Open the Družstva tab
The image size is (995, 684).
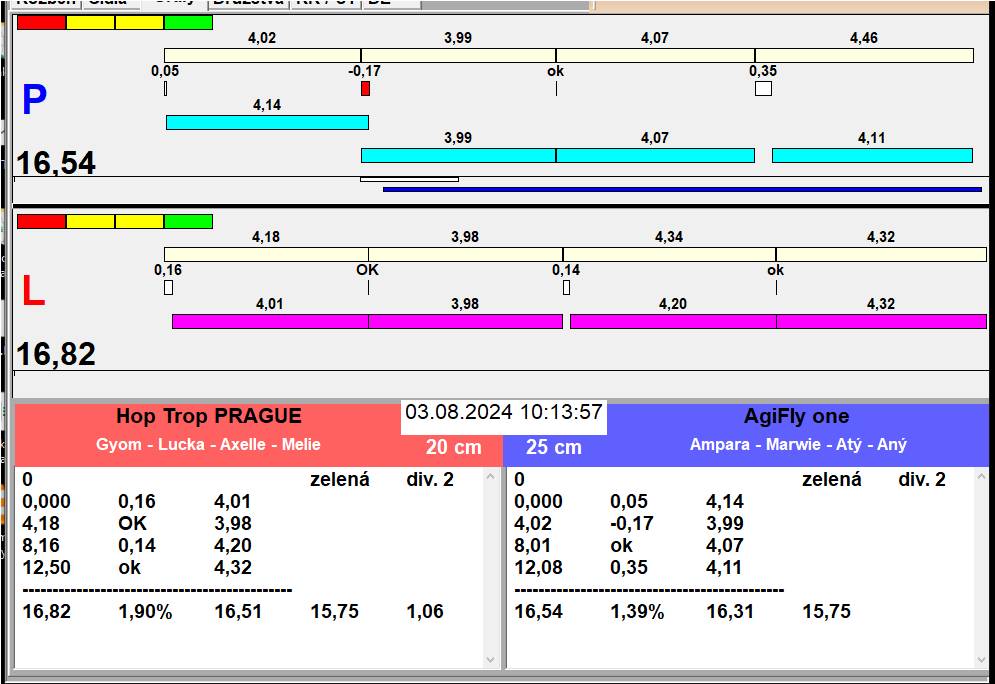tap(249, 3)
